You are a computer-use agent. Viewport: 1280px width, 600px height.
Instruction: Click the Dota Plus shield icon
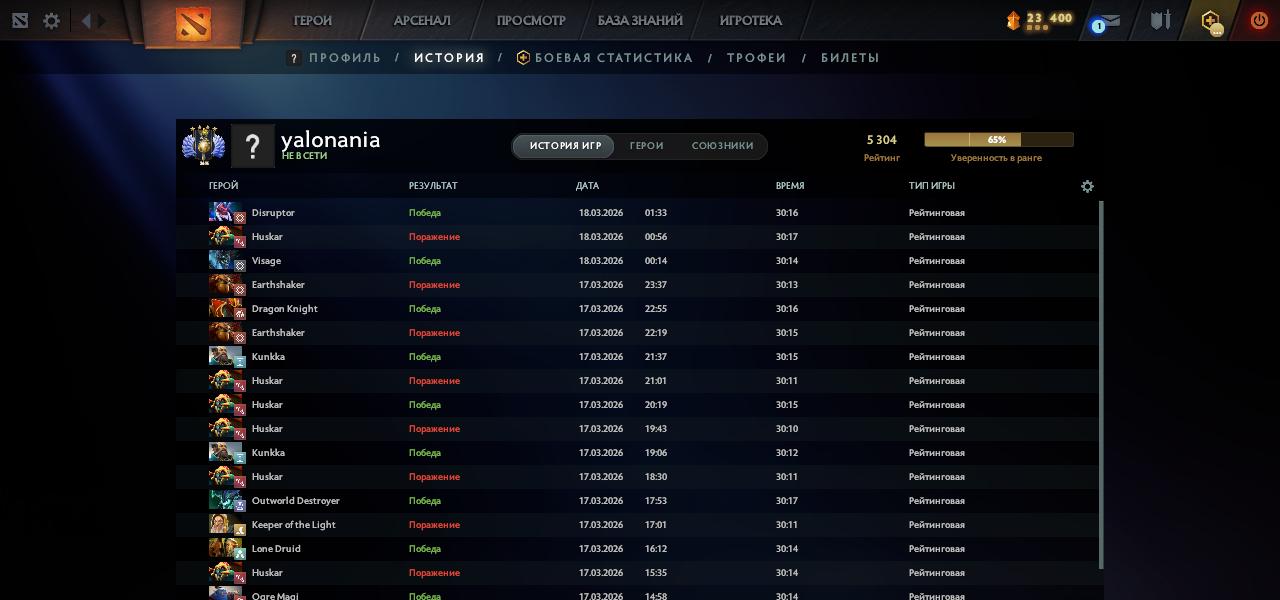click(x=1211, y=21)
